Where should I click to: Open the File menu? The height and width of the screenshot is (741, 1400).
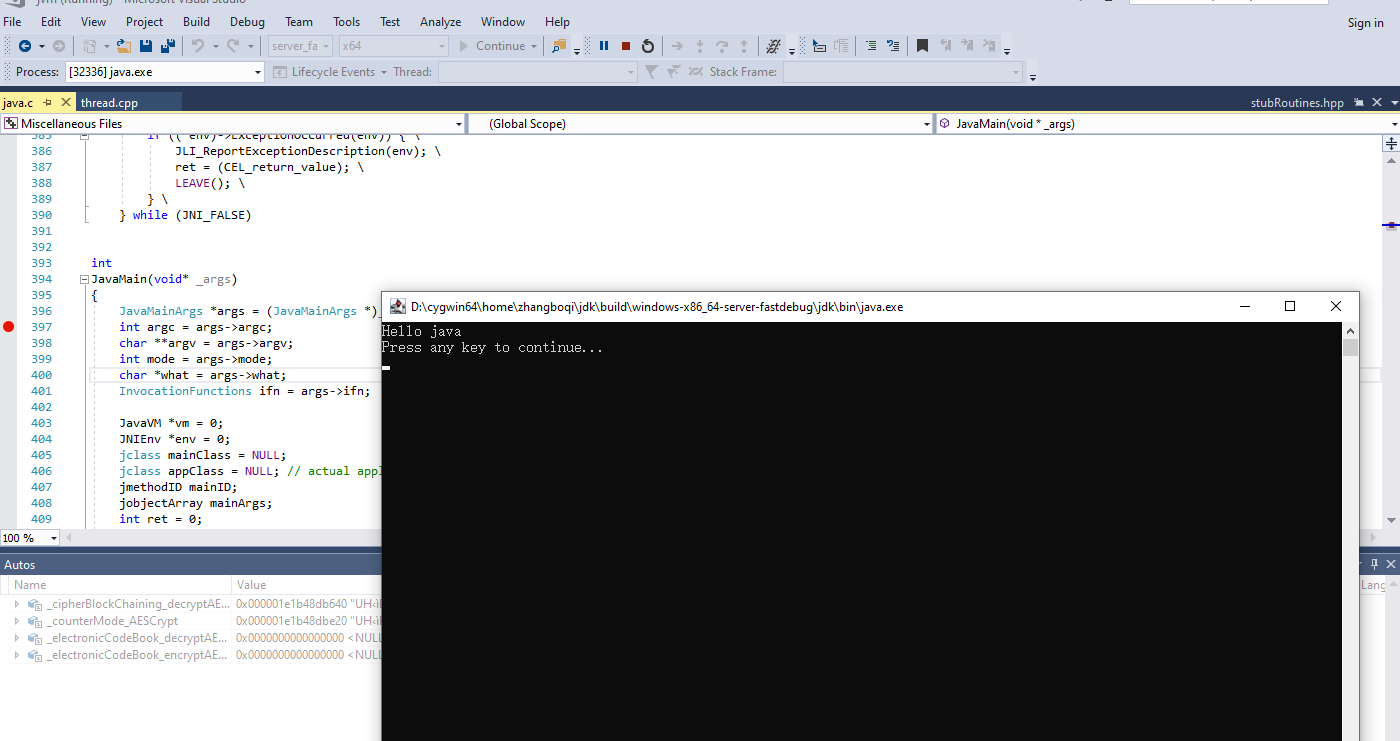click(x=12, y=22)
